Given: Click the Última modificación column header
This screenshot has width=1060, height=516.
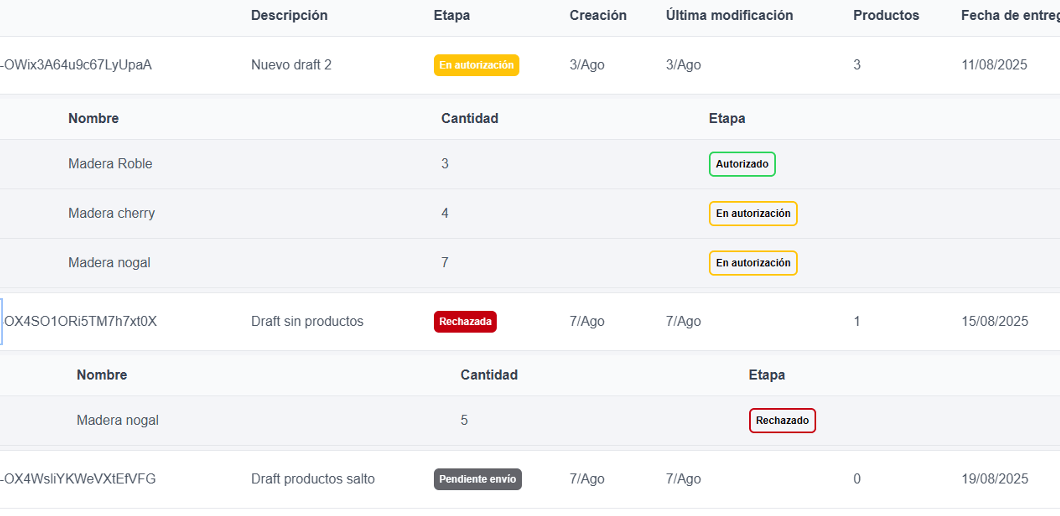Looking at the screenshot, I should point(729,15).
